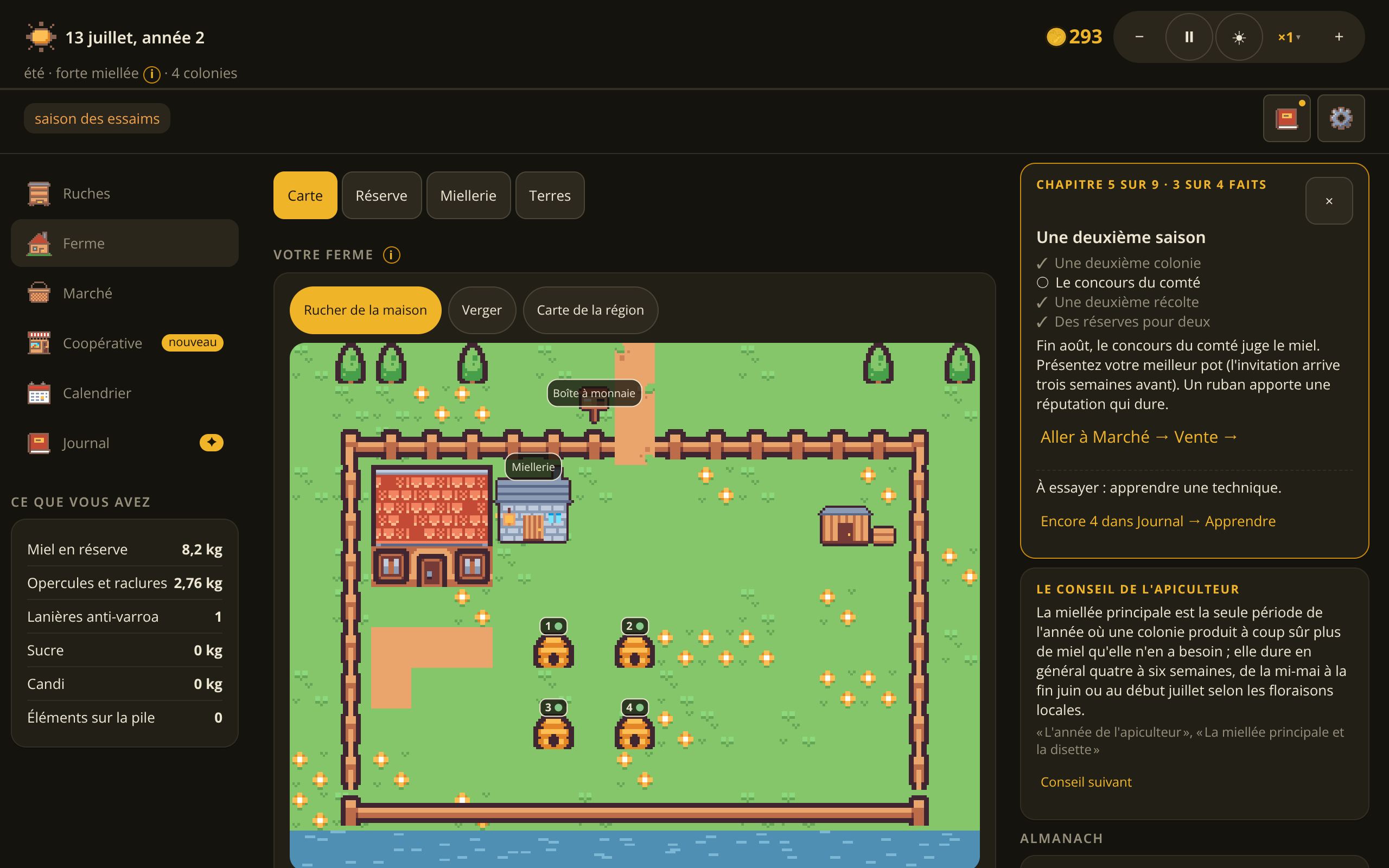The height and width of the screenshot is (868, 1389).
Task: Select the Verger view
Action: point(482,310)
